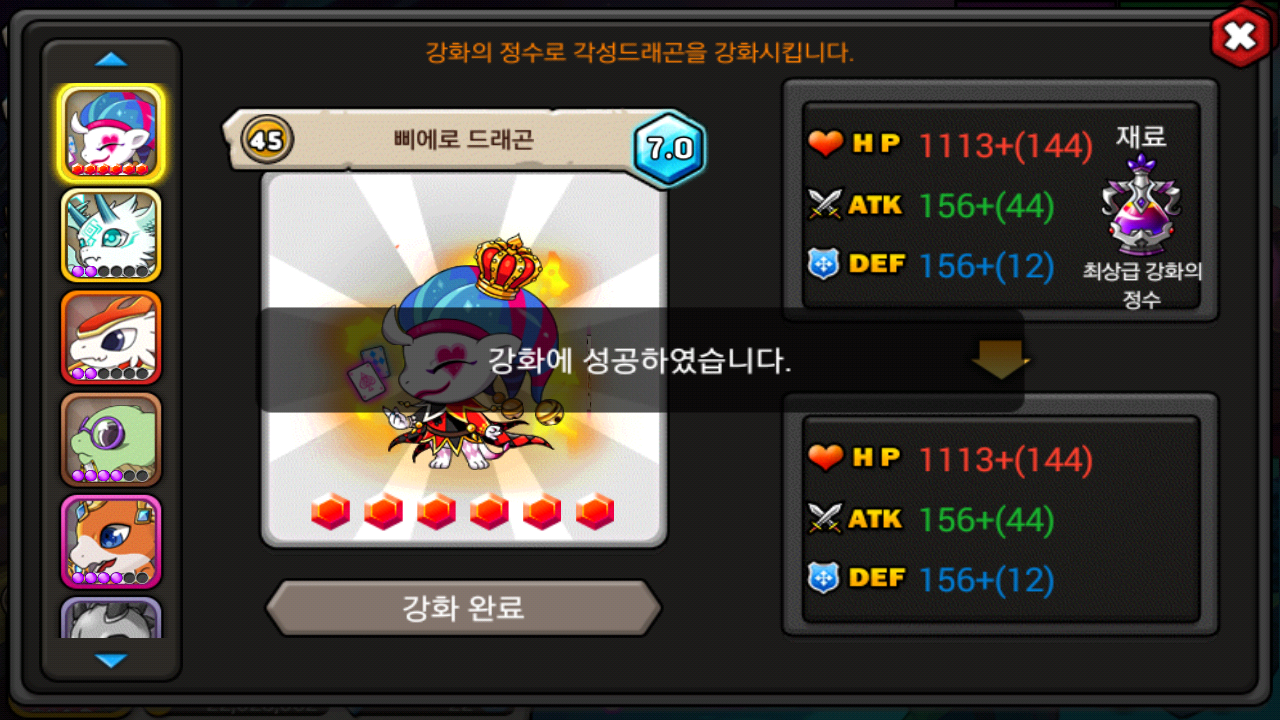The image size is (1280, 720).
Task: Select the white teal-horned dragon thumbnail
Action: point(111,235)
